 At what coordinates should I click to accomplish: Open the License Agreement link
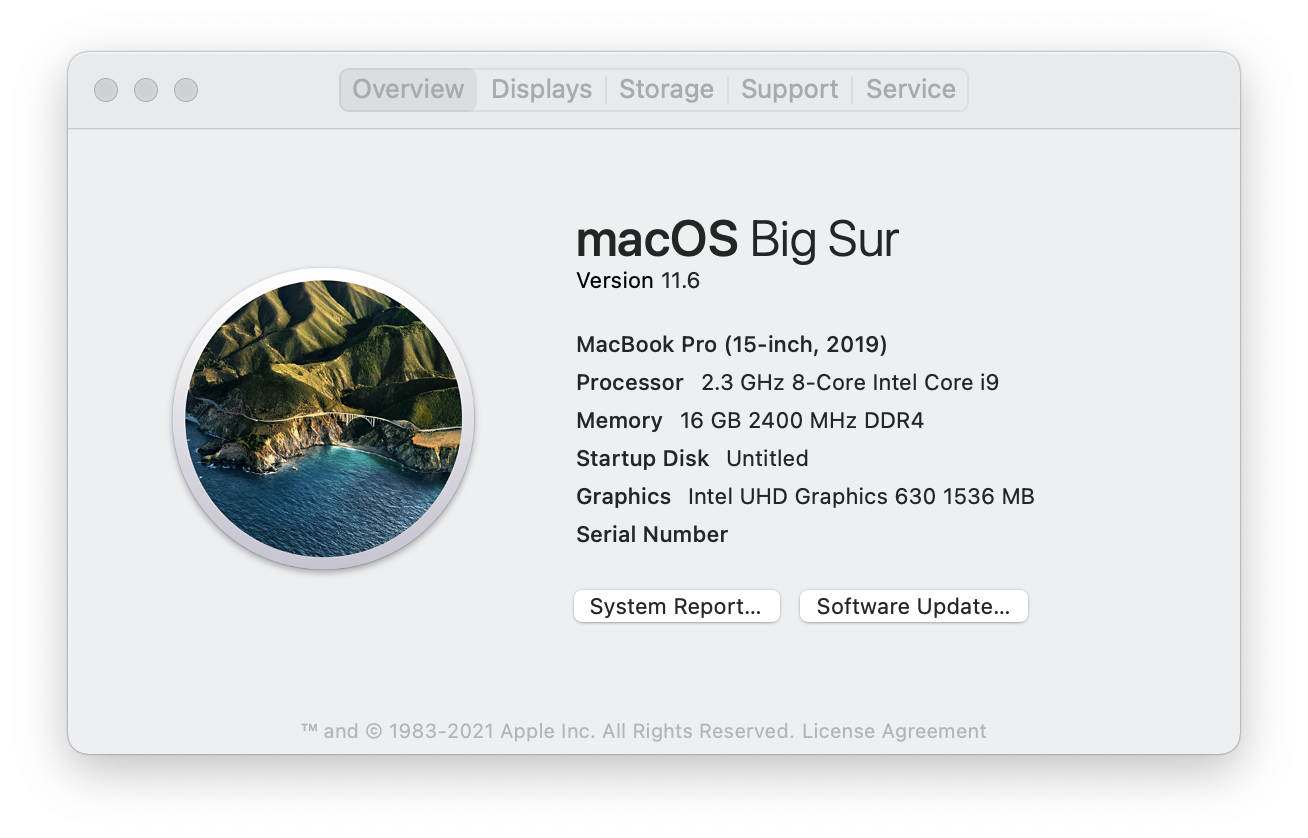pyautogui.click(x=894, y=731)
